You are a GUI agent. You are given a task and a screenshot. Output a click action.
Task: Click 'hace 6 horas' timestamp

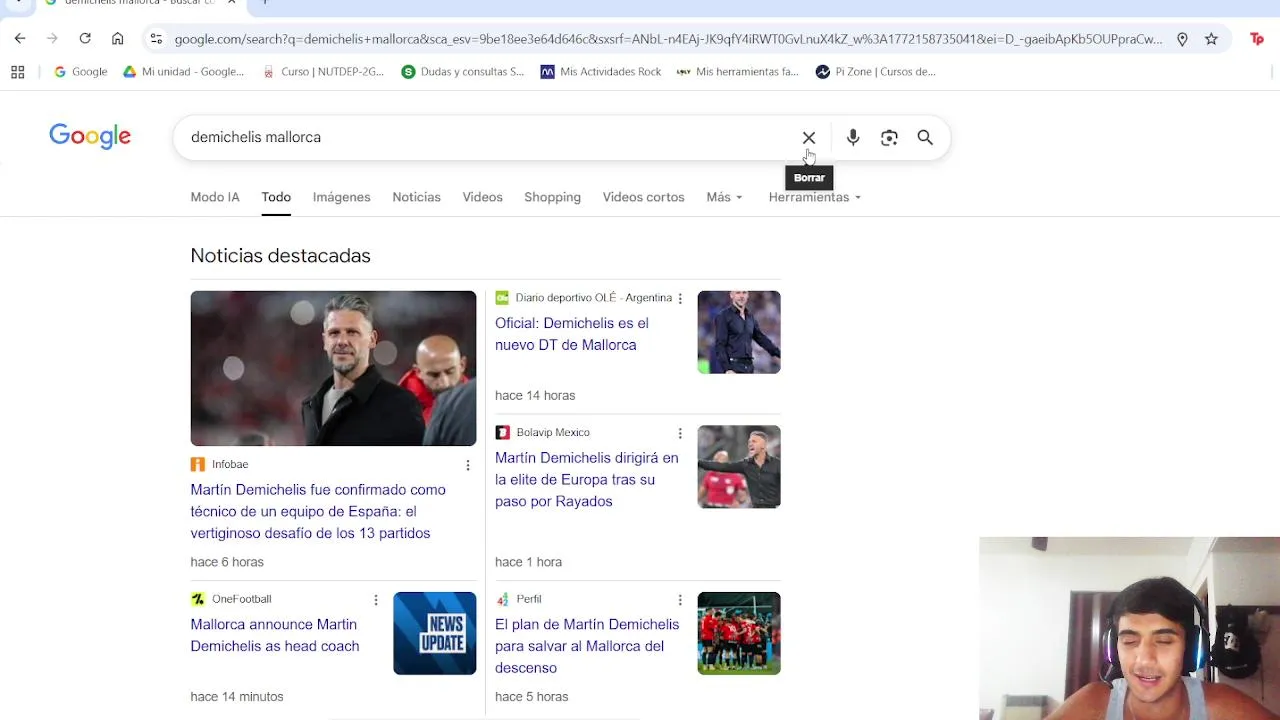coord(227,562)
